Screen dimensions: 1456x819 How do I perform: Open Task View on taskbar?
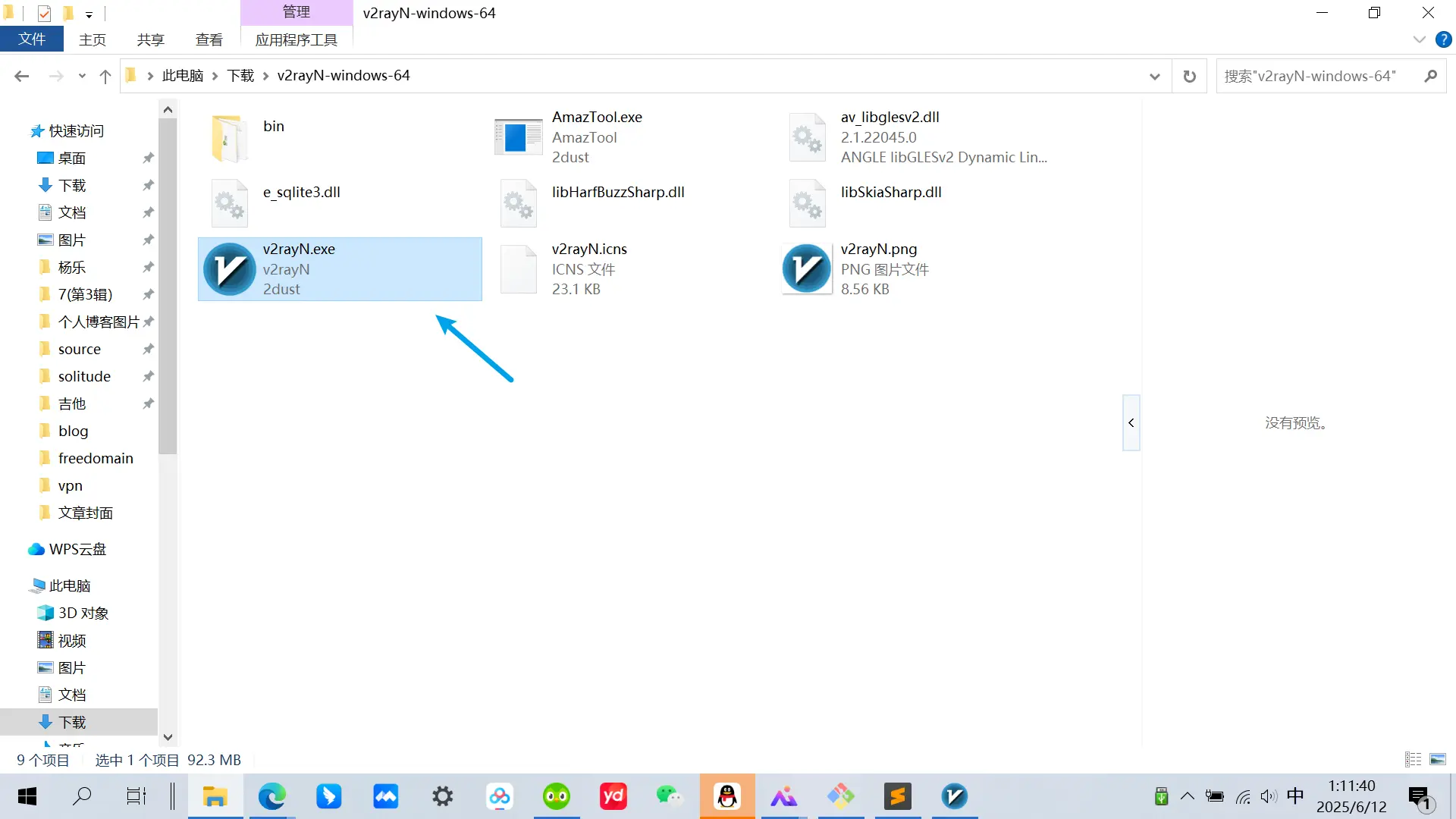[136, 796]
